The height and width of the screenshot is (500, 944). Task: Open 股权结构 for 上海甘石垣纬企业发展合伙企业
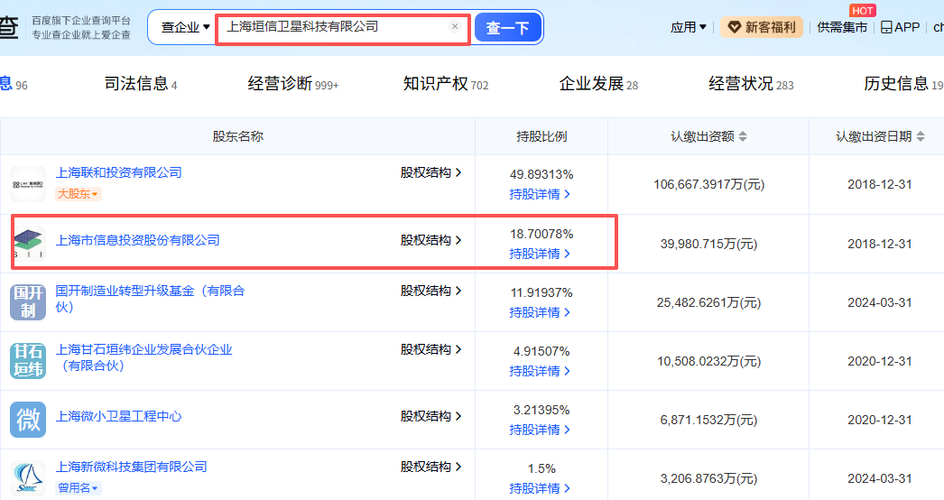pos(431,350)
